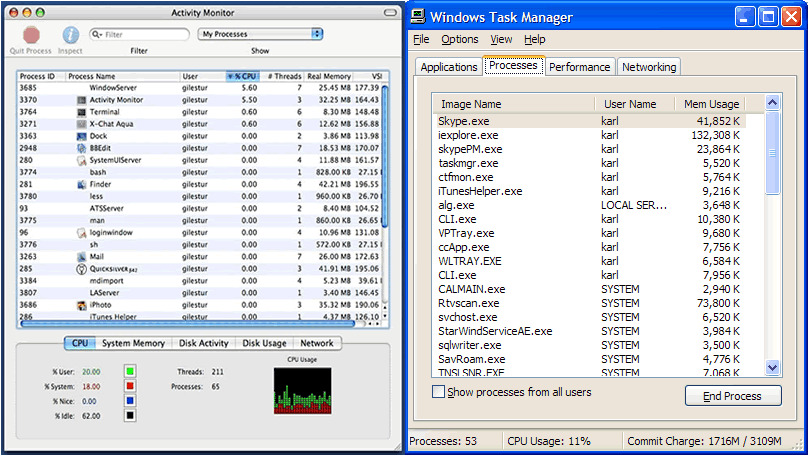Sort by the # Threads column
The image size is (808, 455).
[282, 76]
